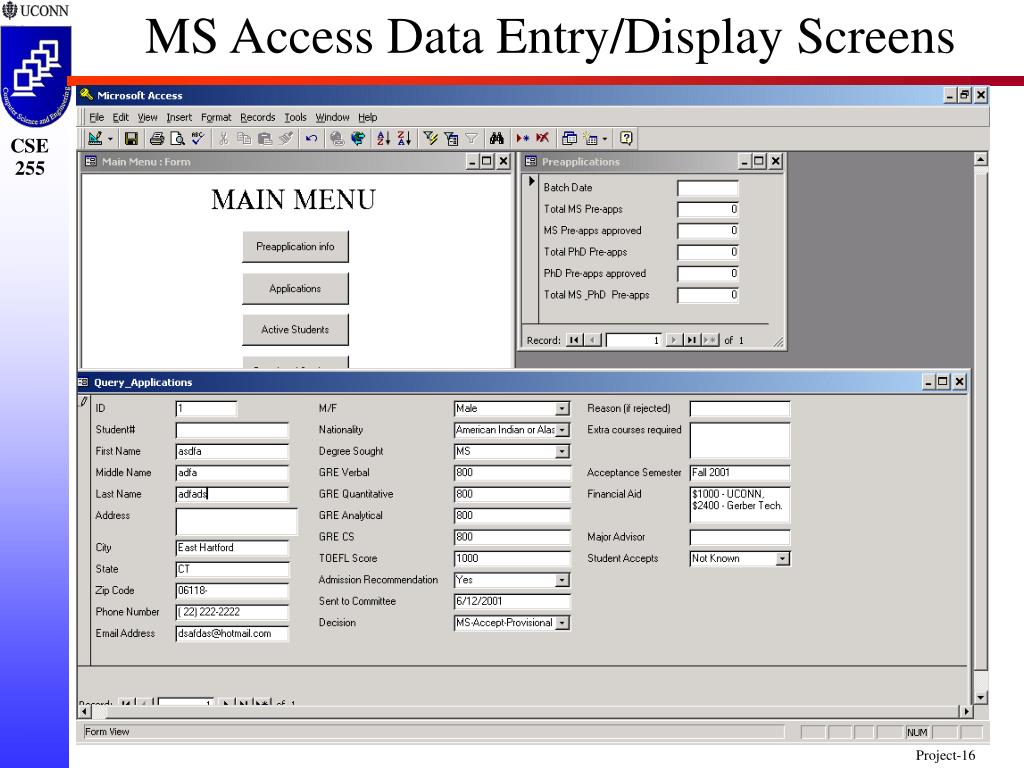Open the Insert menu

pos(179,118)
